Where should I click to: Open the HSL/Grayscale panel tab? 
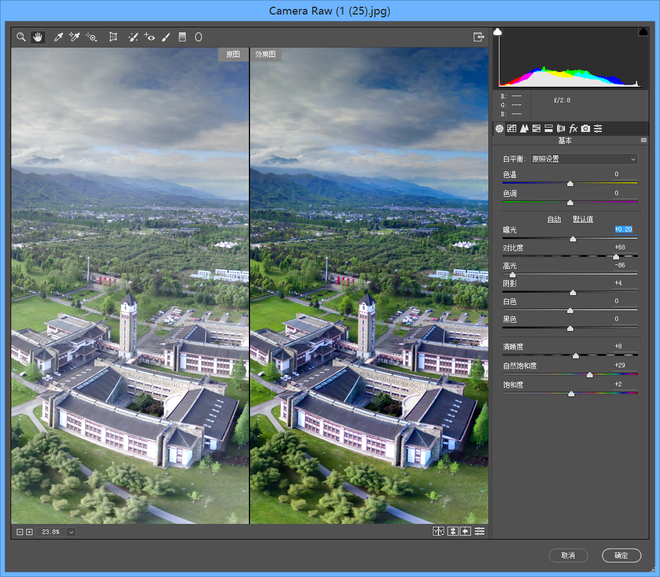536,128
